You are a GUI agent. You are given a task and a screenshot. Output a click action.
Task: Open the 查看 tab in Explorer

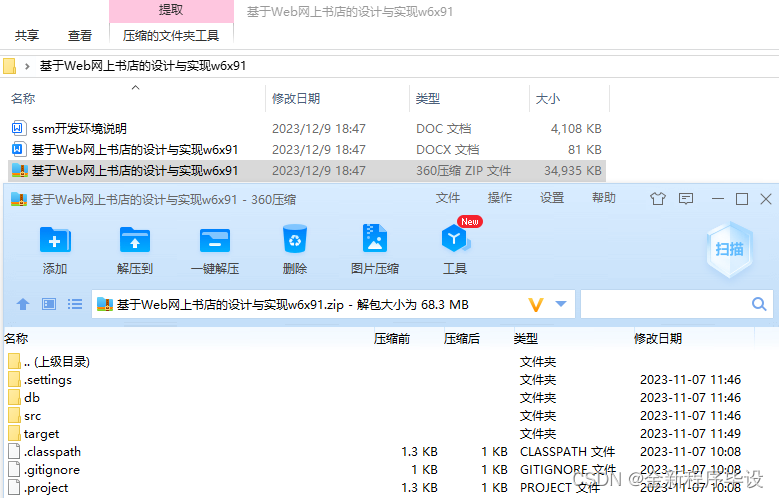click(79, 35)
